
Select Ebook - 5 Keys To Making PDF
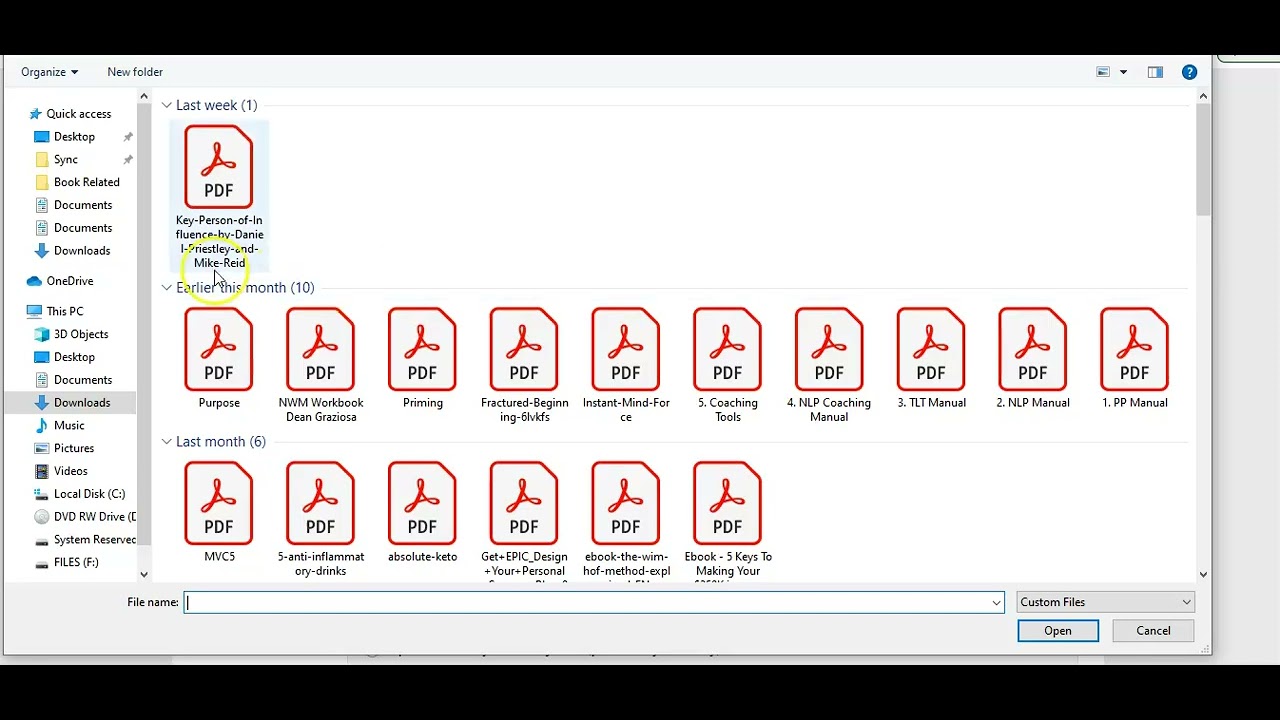(x=728, y=520)
